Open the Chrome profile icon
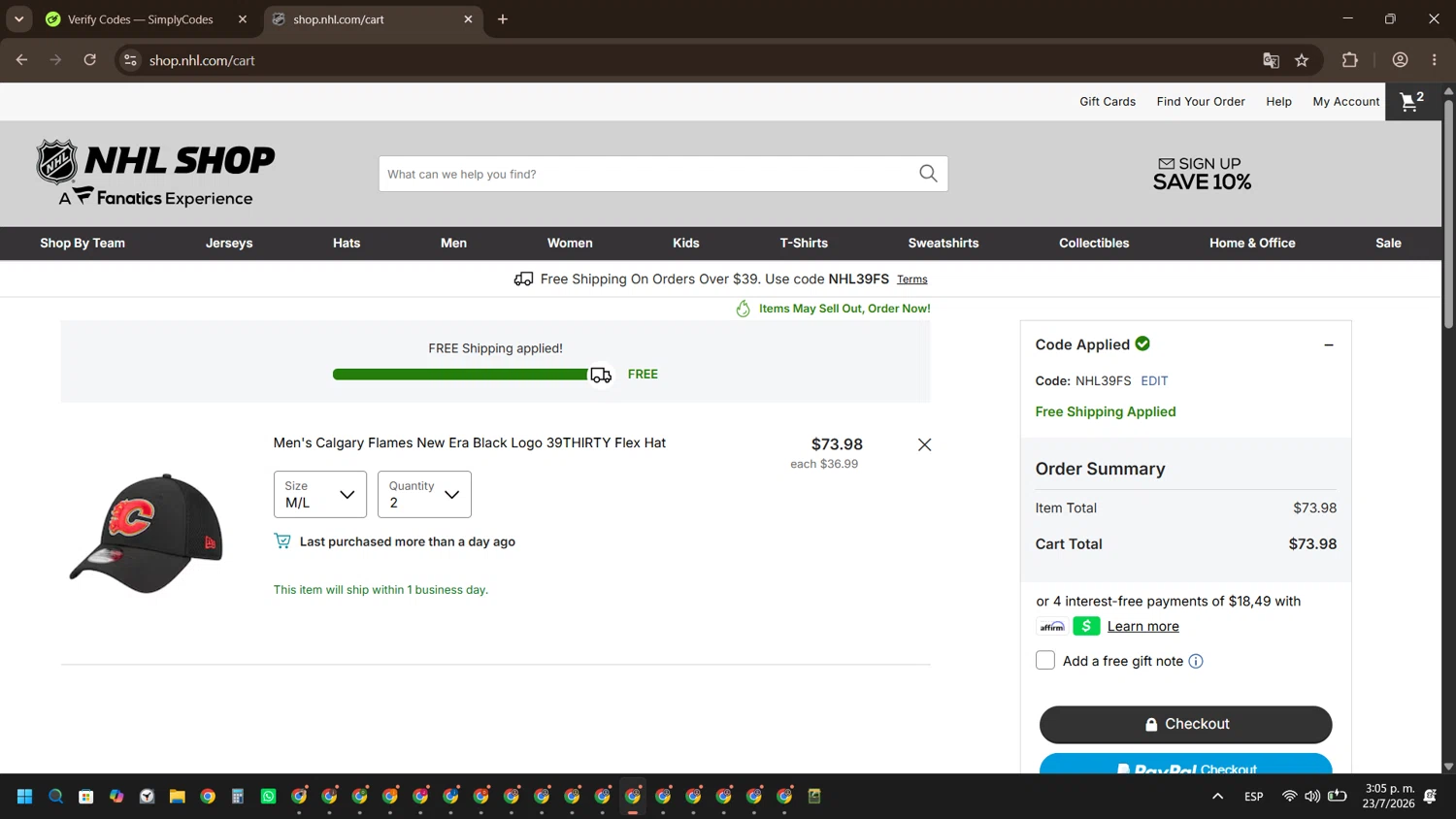Screen dimensions: 1456x819 pos(1400,60)
